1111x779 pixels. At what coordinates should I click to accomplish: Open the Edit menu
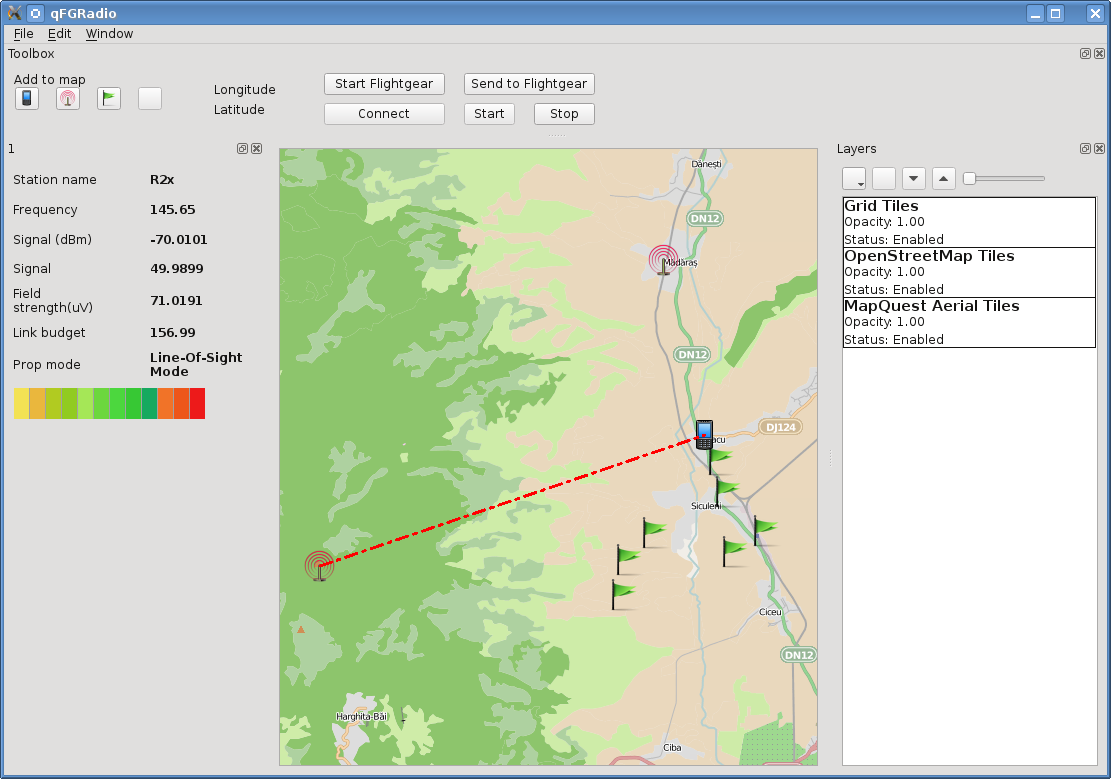pos(60,33)
